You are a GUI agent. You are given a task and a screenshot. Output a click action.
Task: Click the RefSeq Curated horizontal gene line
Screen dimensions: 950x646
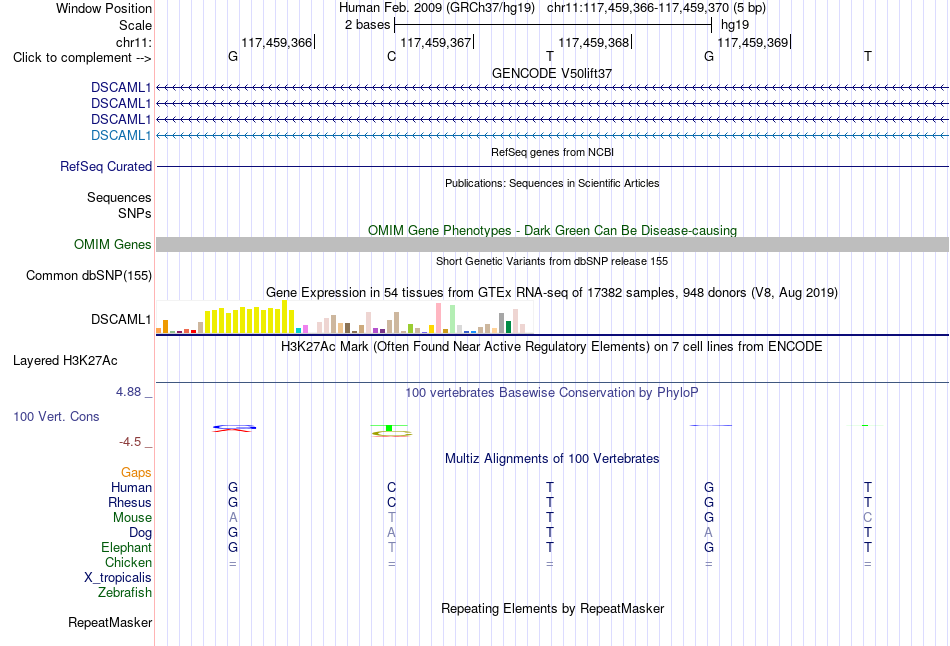click(552, 166)
